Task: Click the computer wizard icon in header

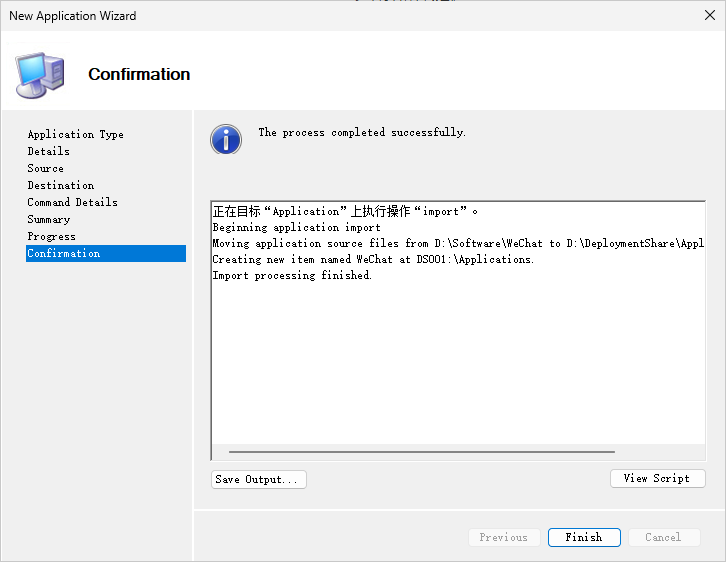Action: [x=40, y=74]
